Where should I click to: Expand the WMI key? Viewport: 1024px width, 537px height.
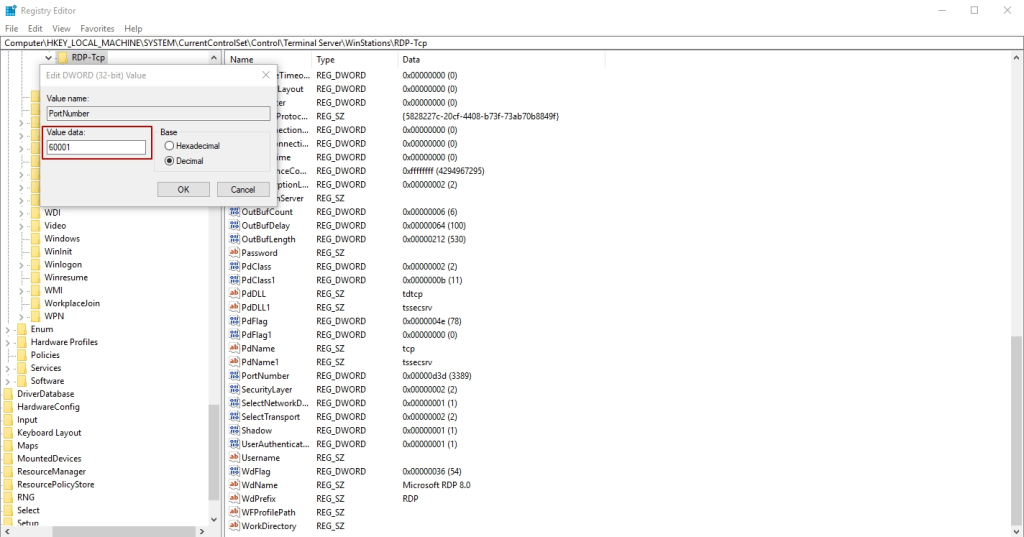click(x=22, y=291)
